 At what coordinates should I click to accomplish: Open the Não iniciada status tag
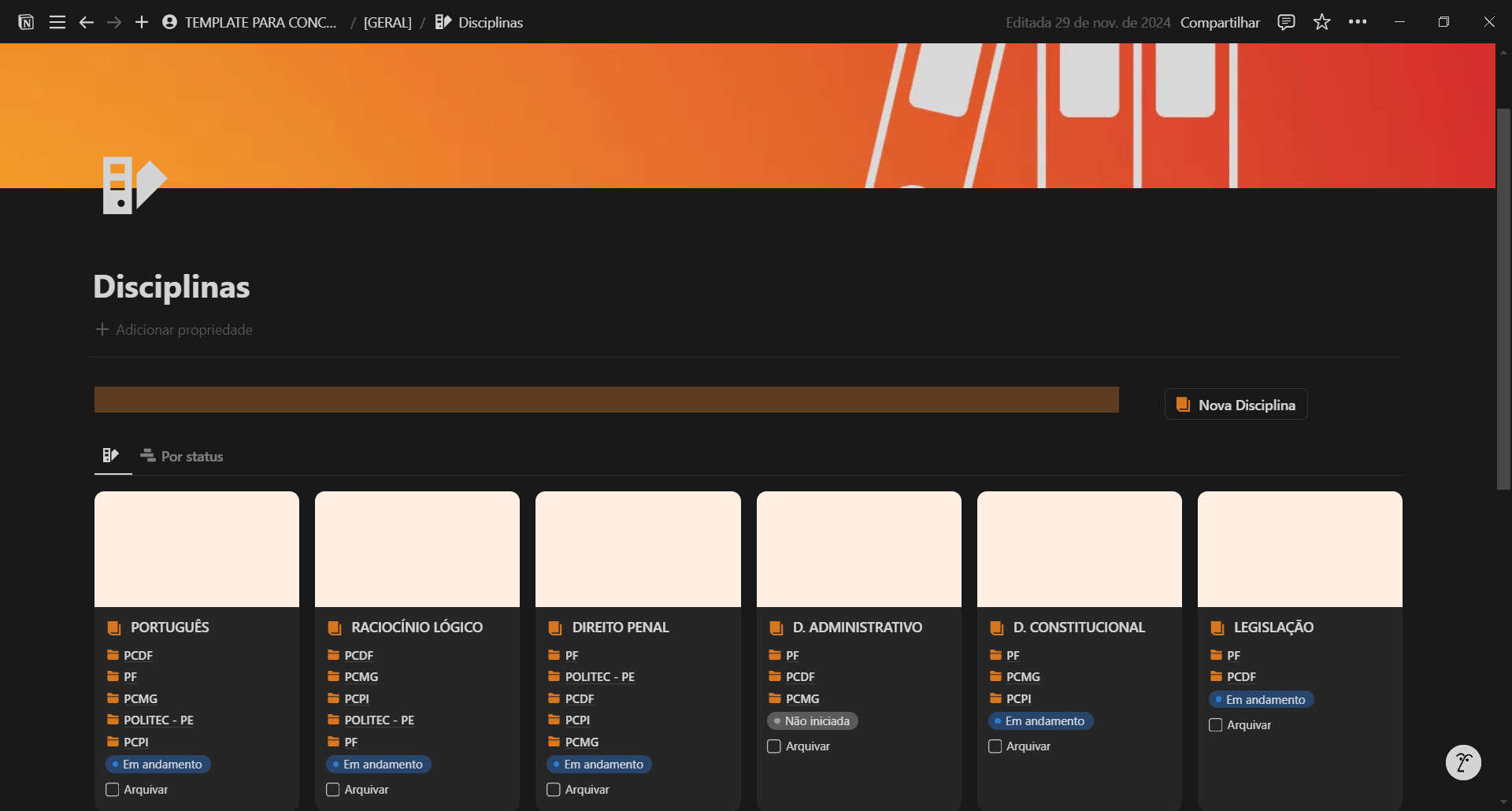[x=812, y=721]
